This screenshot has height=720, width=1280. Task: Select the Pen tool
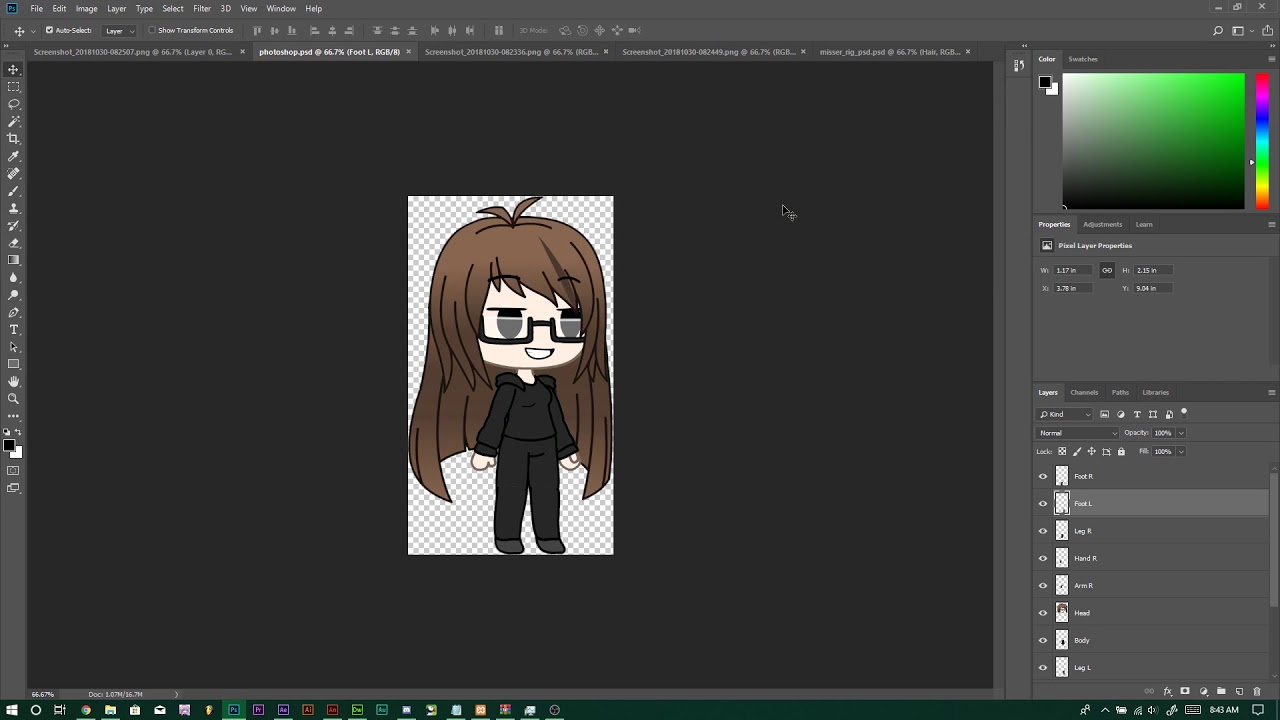click(14, 312)
